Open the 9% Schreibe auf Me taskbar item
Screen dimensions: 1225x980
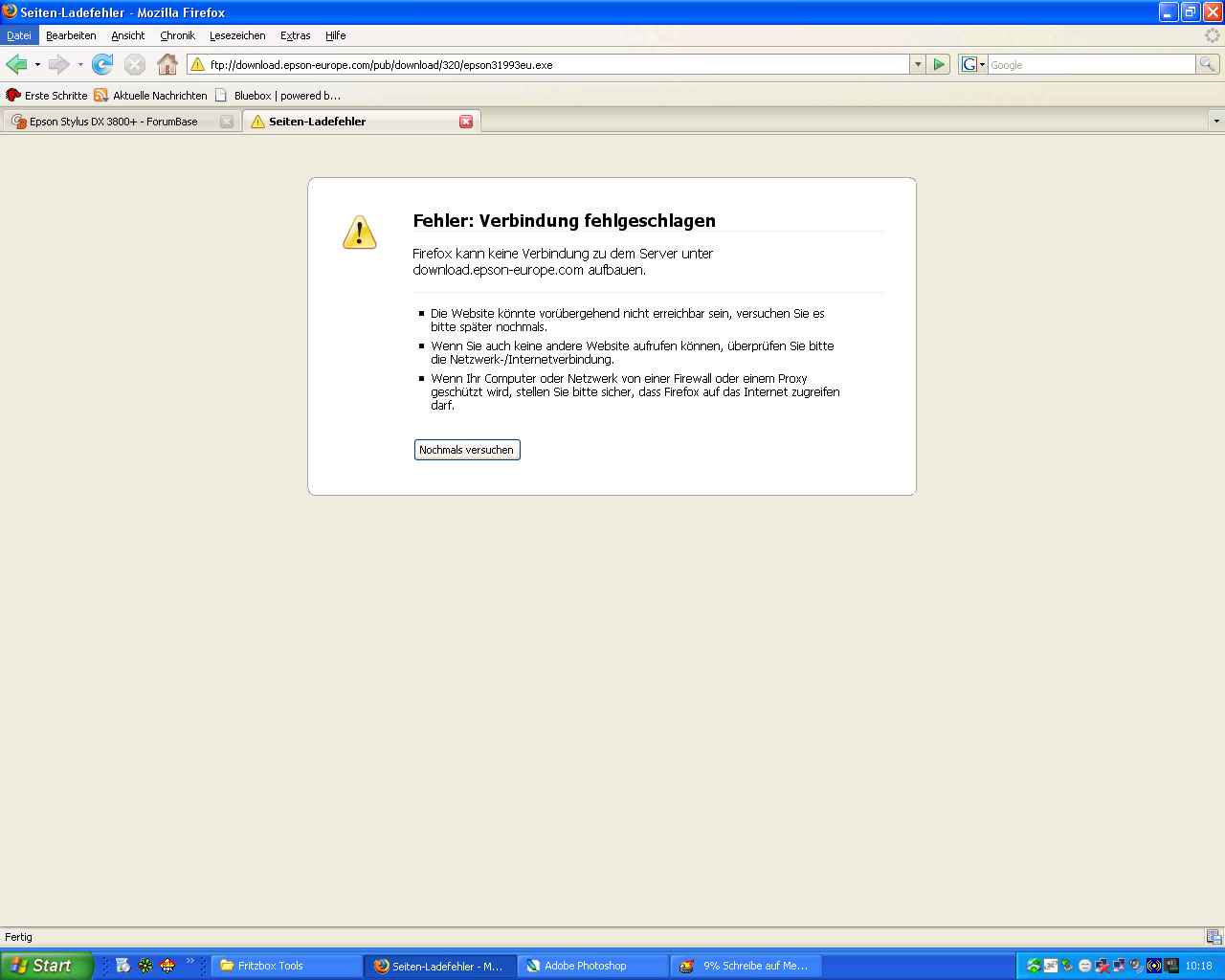click(x=746, y=966)
